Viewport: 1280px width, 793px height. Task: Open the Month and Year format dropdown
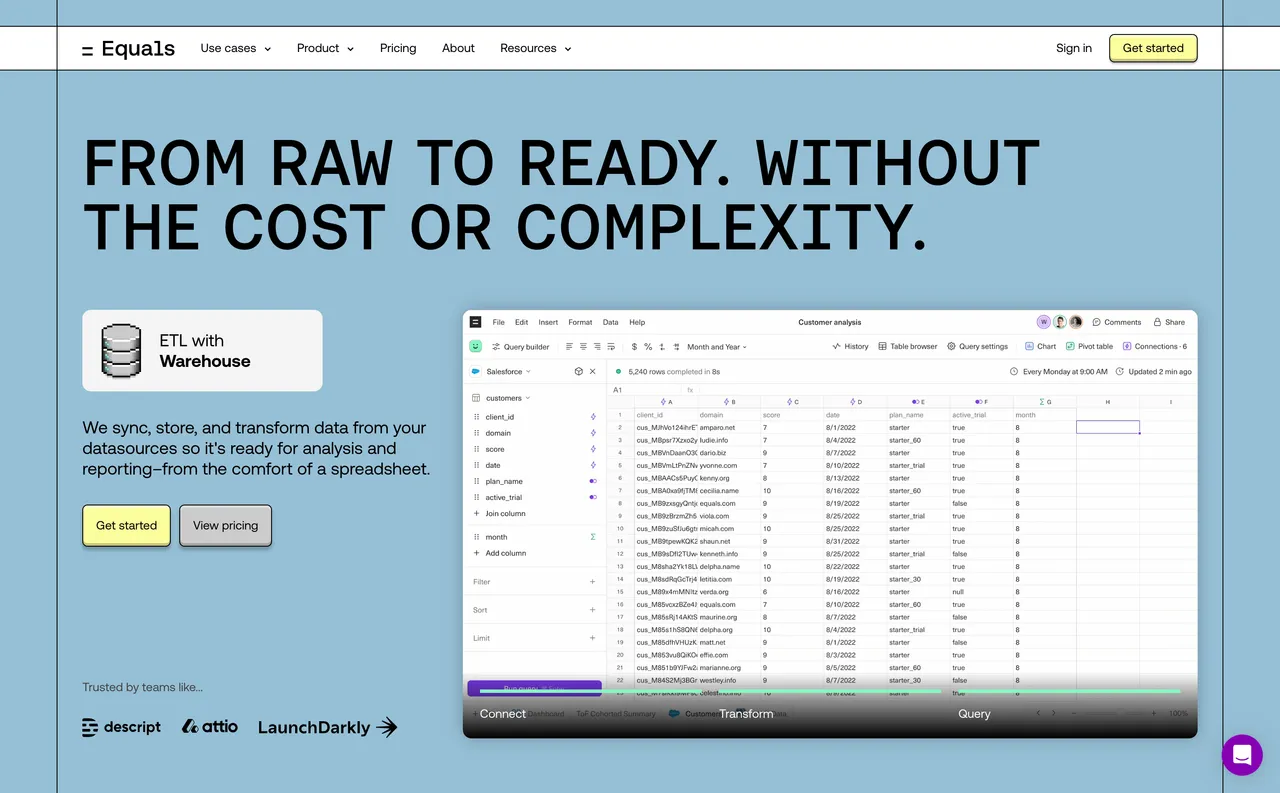(x=716, y=347)
